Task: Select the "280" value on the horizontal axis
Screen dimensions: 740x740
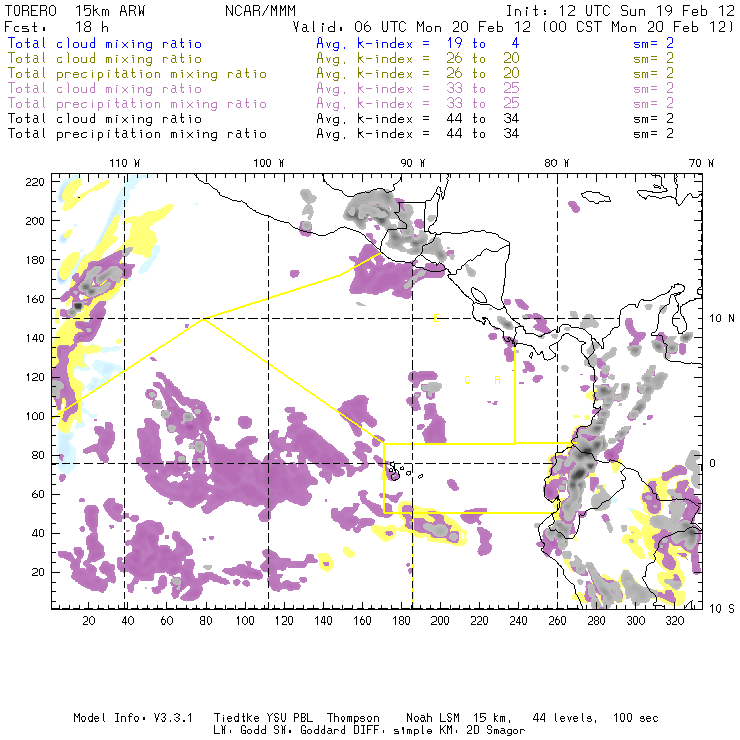Action: point(597,621)
